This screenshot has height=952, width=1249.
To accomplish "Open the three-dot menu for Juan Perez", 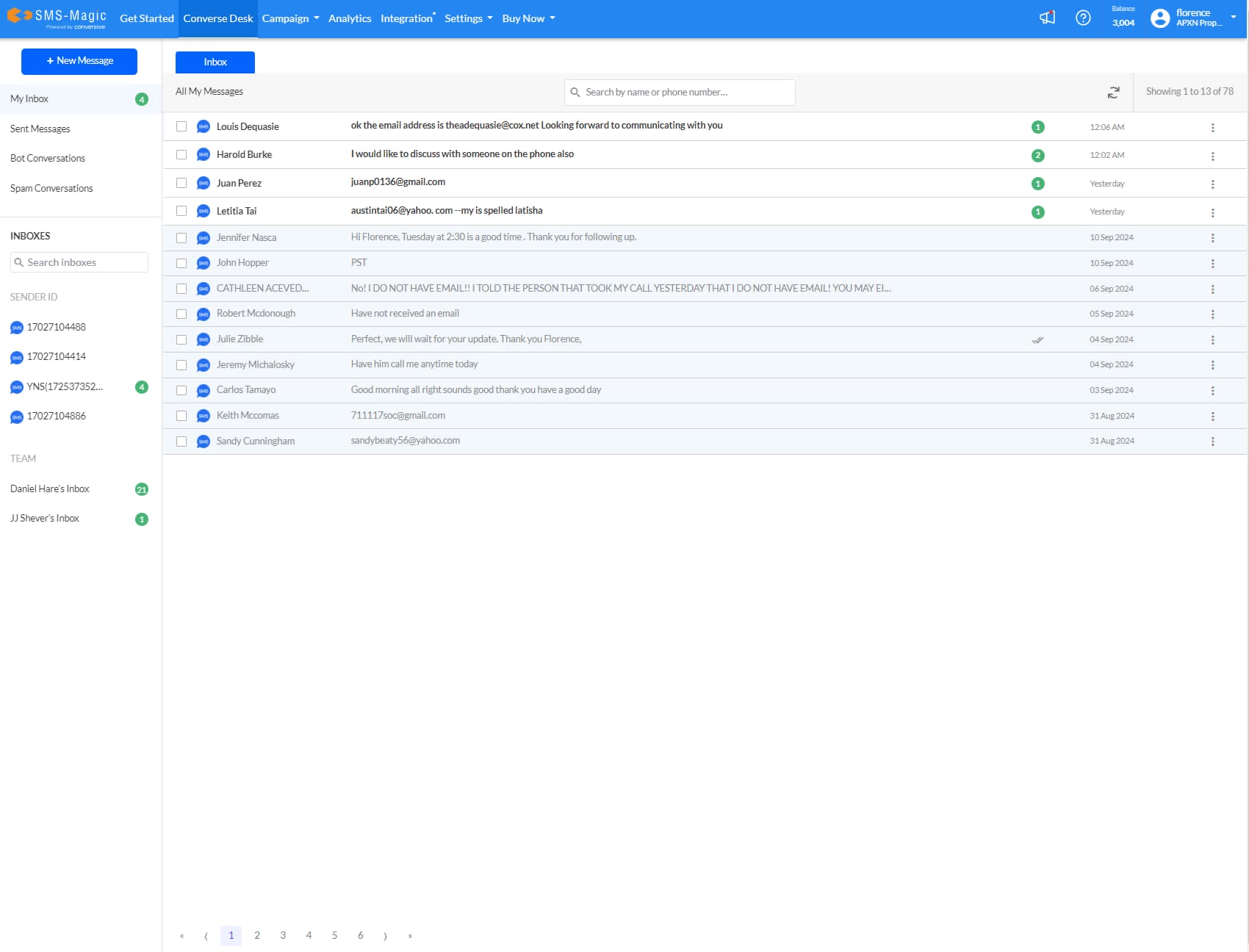I will pos(1212,184).
